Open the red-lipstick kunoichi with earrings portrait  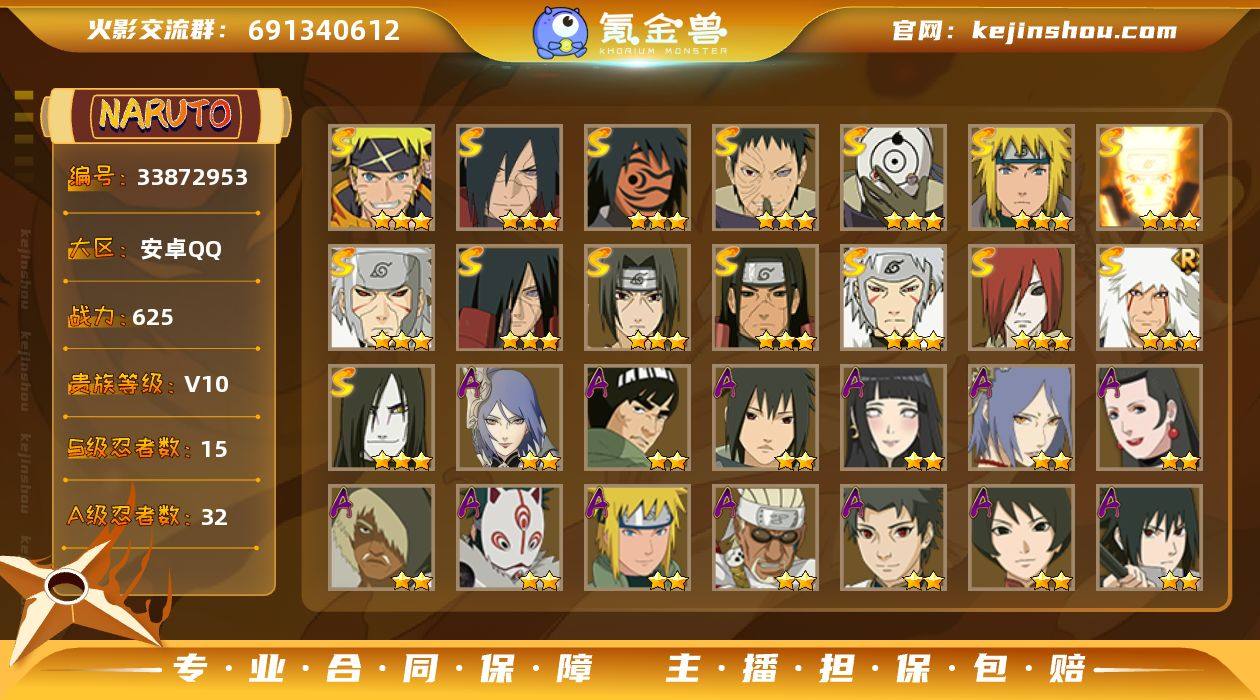[1149, 418]
